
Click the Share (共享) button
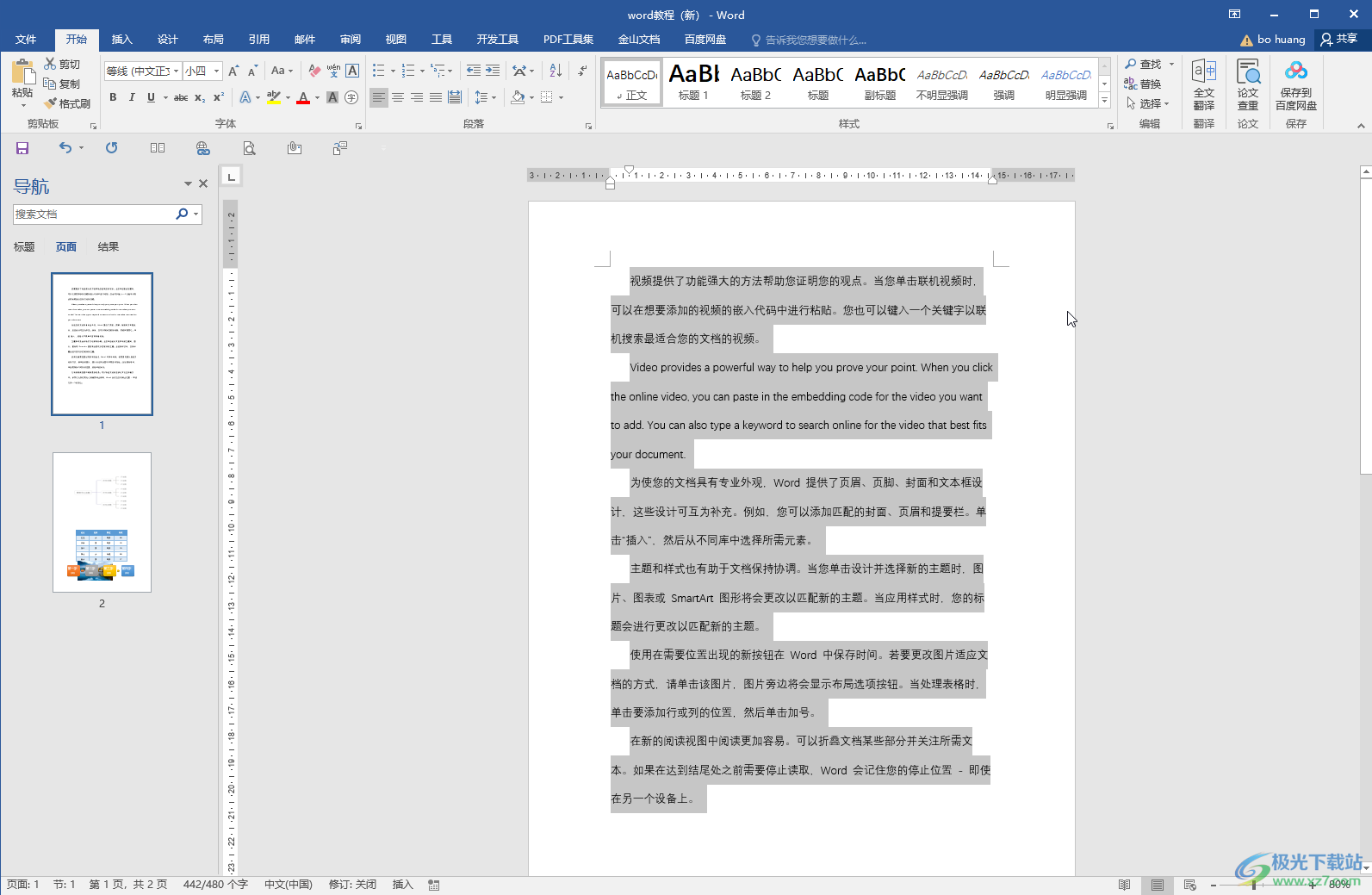point(1340,39)
